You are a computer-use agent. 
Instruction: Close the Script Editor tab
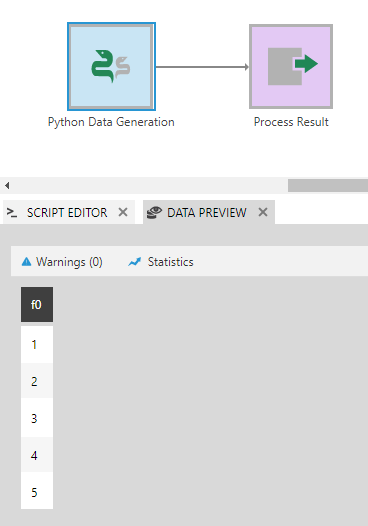(123, 212)
